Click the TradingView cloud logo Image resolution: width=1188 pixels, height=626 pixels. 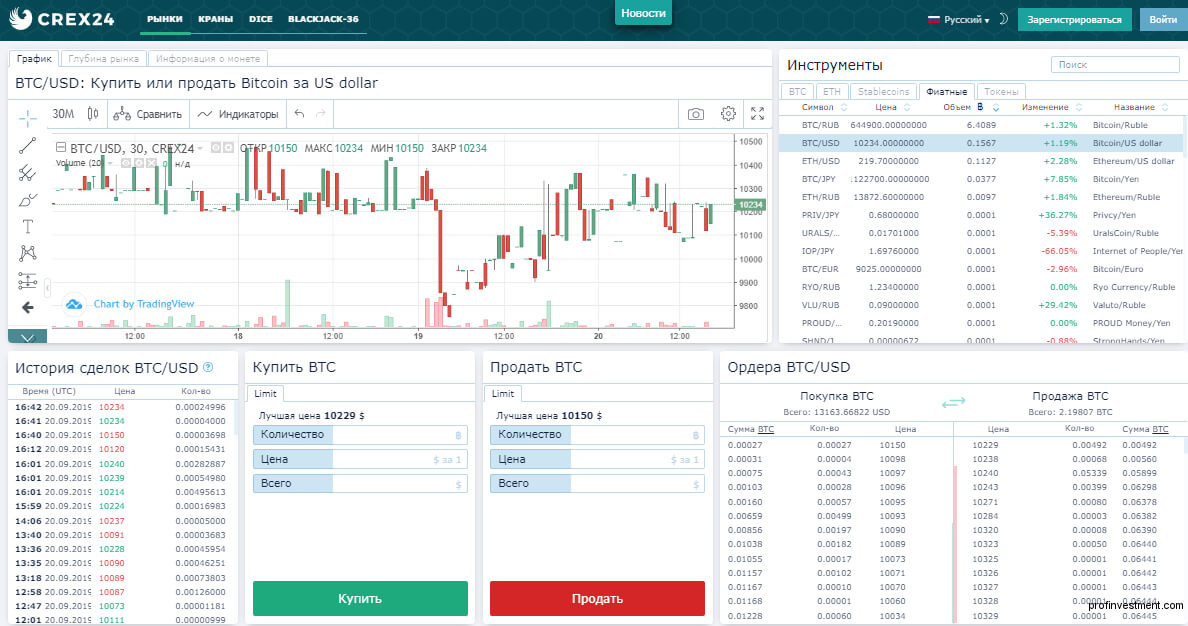[x=73, y=304]
